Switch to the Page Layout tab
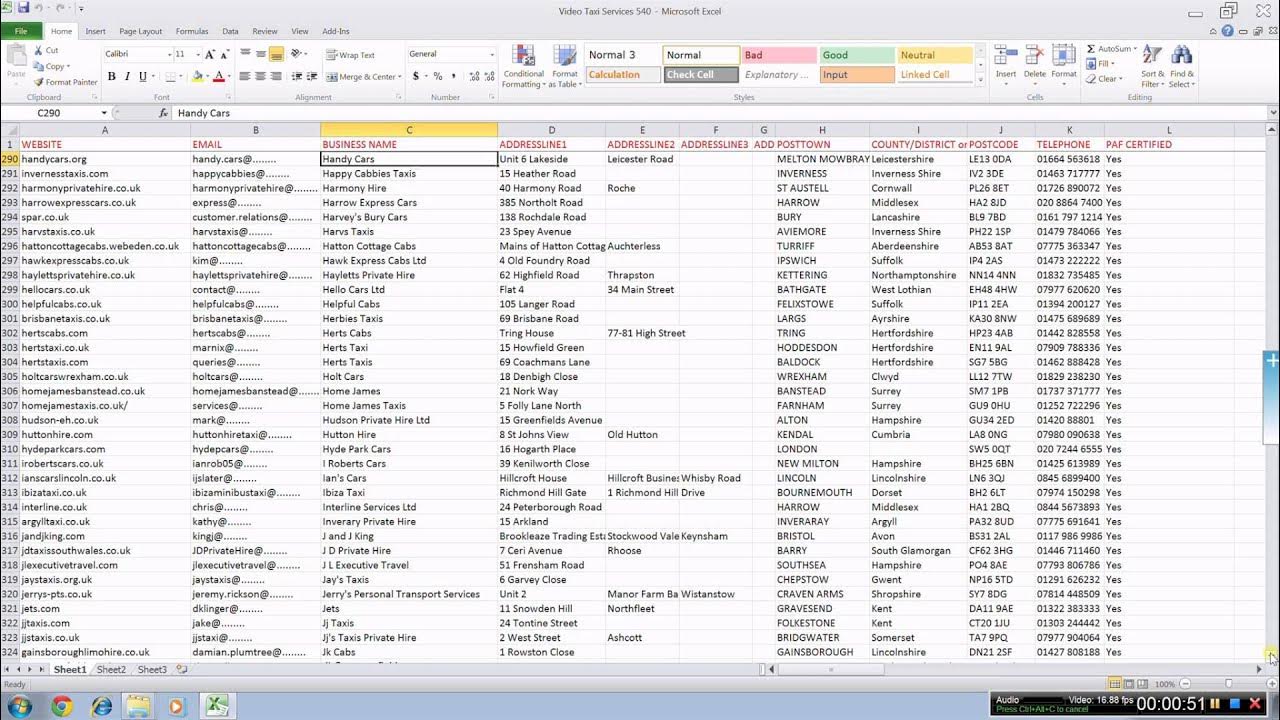 [141, 31]
